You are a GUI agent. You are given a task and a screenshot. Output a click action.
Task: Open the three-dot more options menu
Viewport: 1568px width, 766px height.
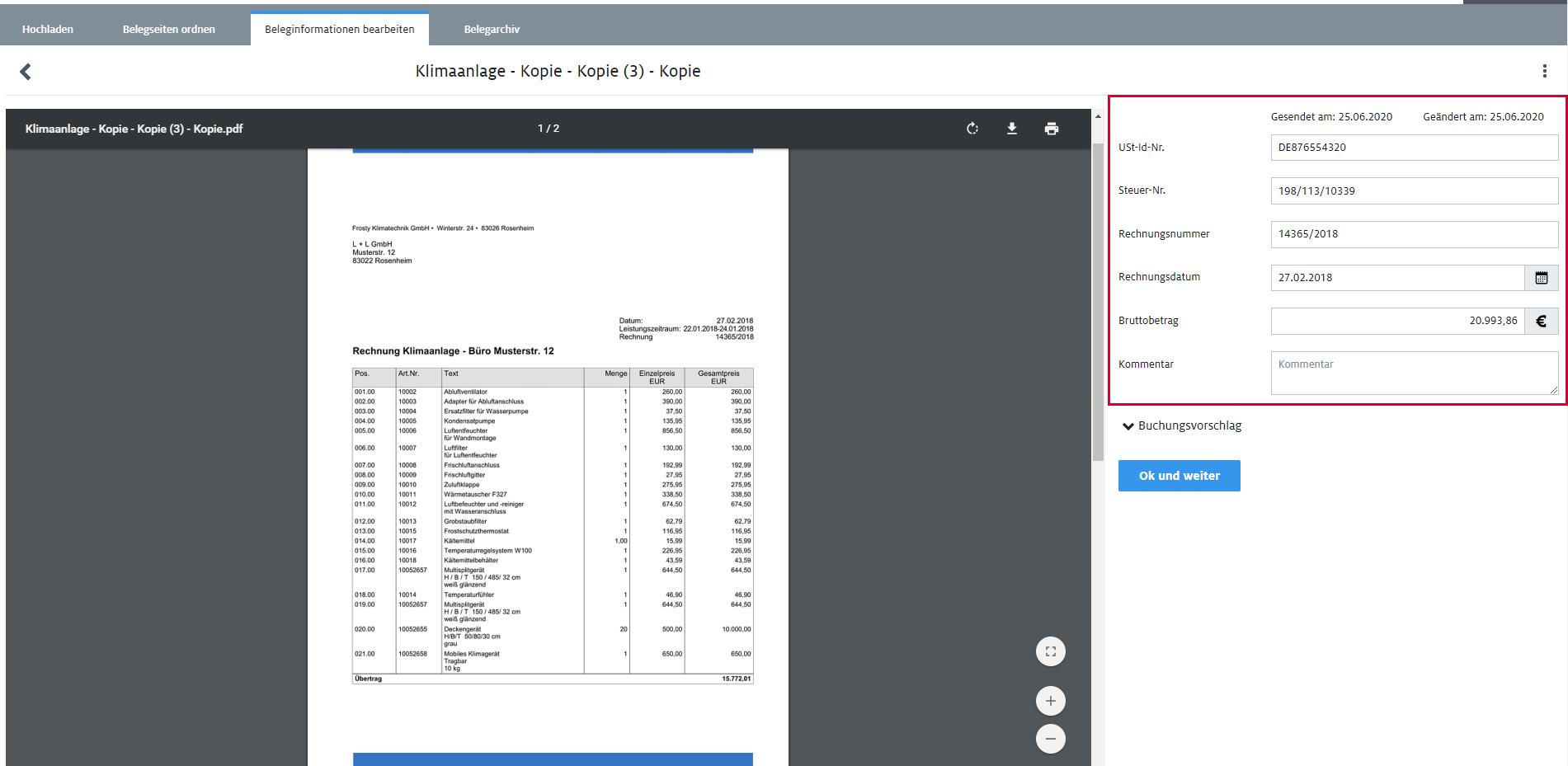coord(1544,72)
